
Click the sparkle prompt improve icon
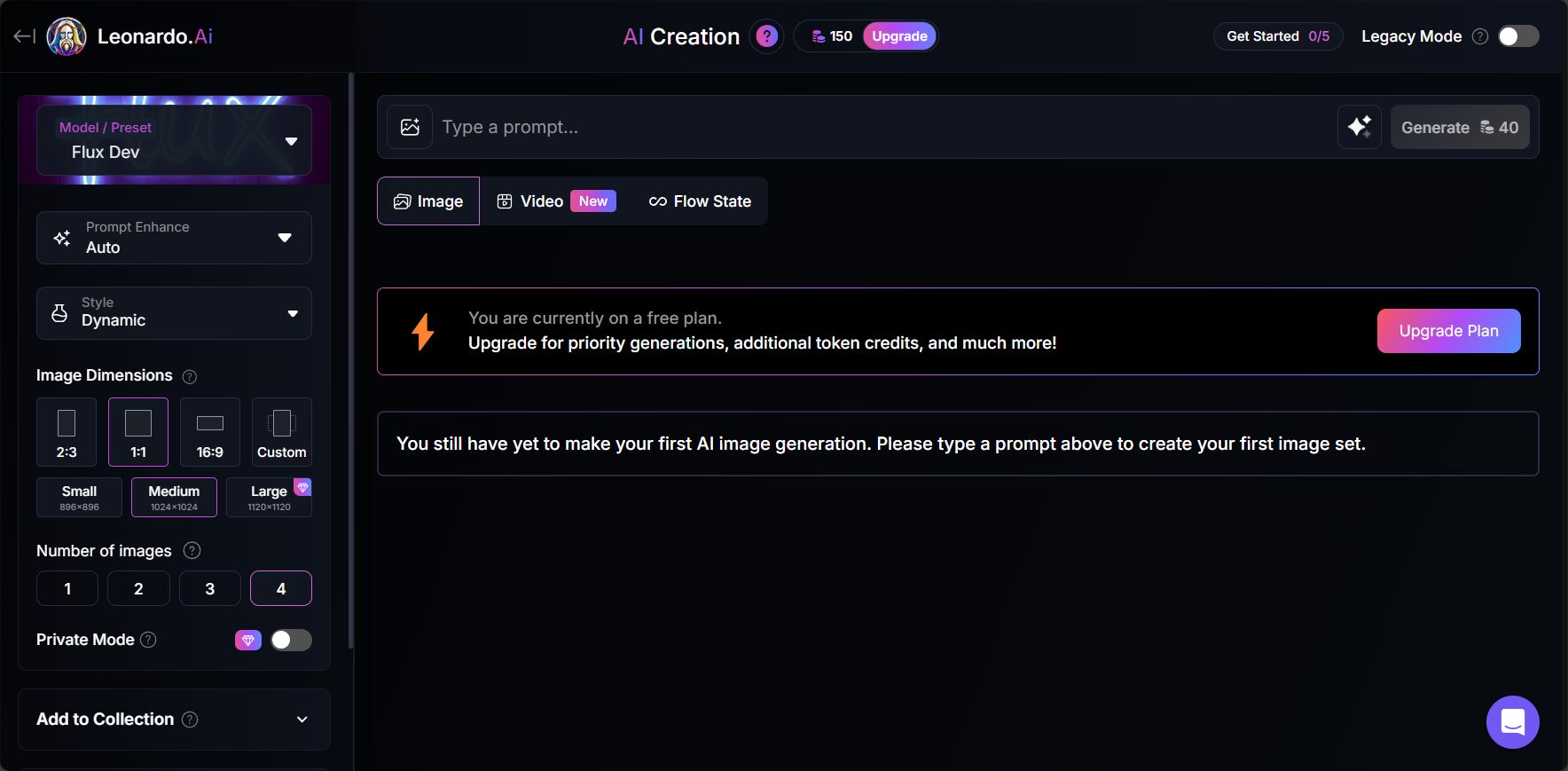(1360, 127)
